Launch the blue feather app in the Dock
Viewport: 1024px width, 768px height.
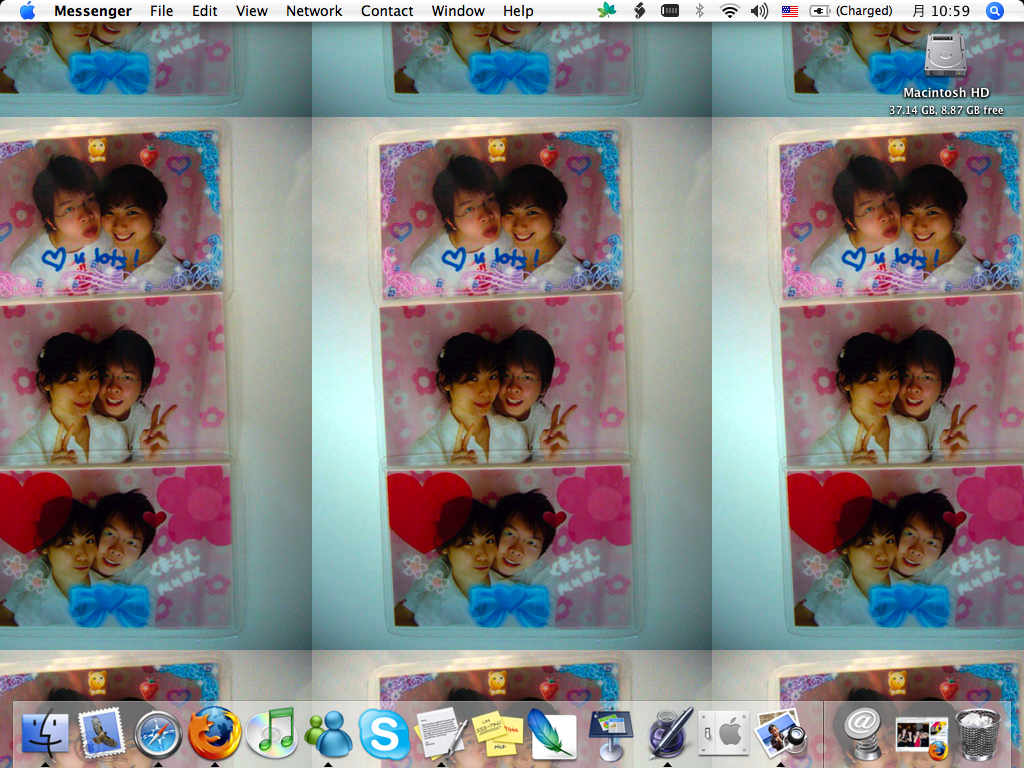(553, 734)
